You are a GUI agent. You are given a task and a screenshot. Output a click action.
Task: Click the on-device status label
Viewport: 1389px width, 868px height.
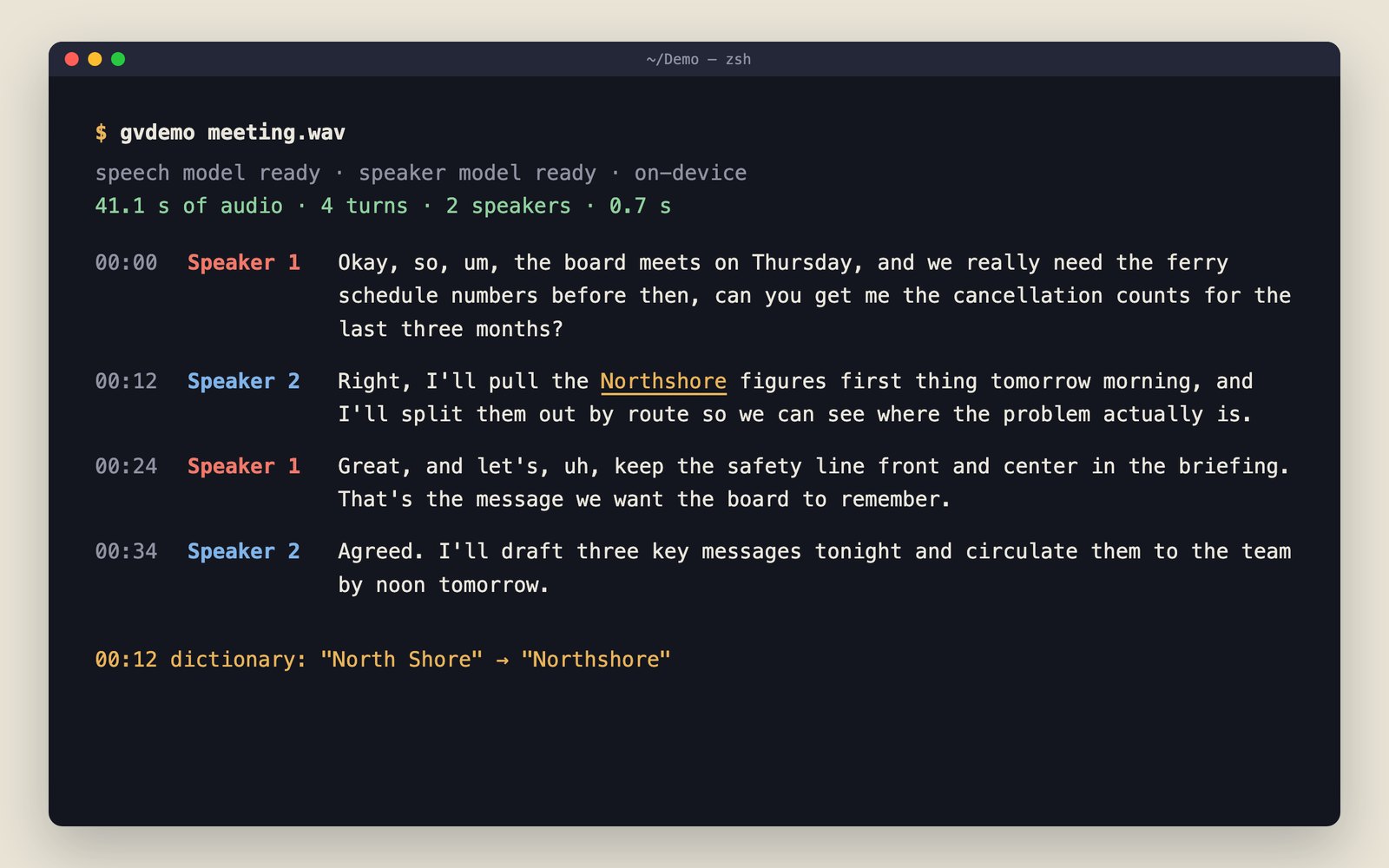click(690, 173)
